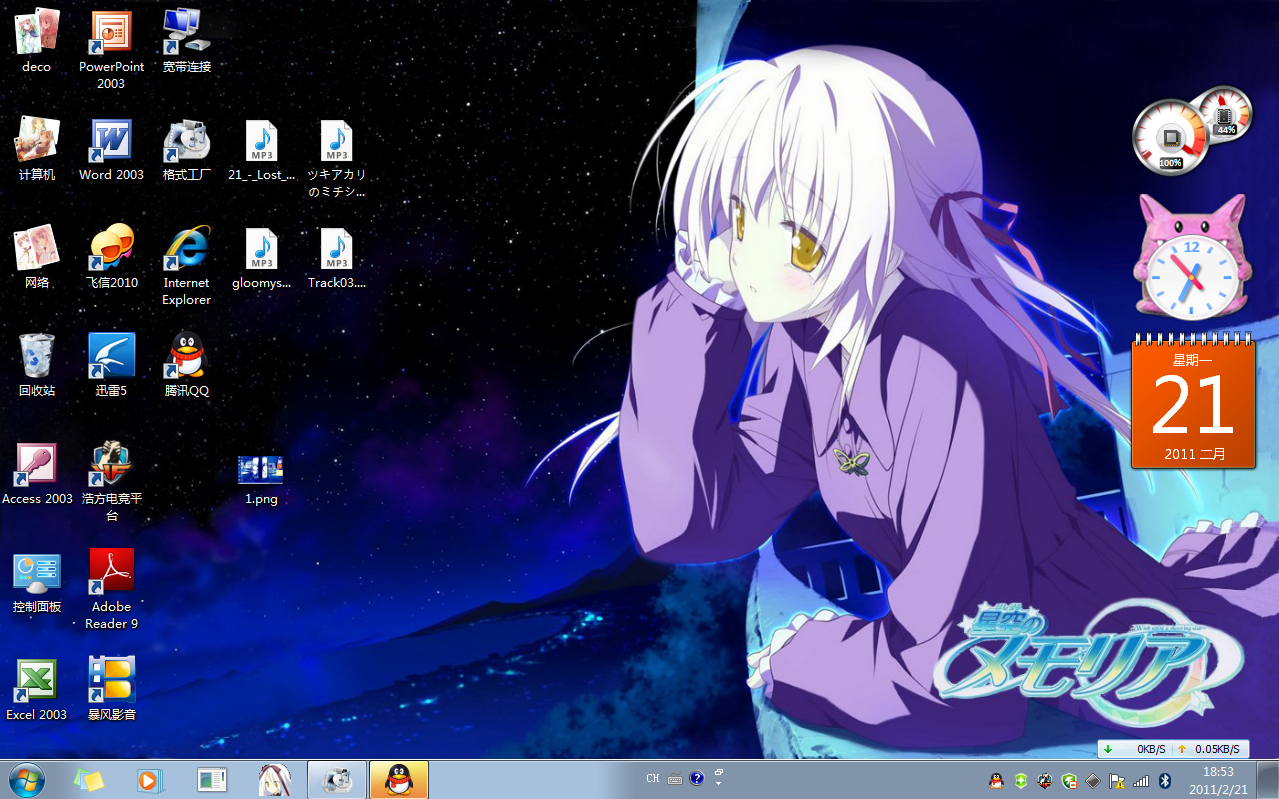Screen dimensions: 1279x799
Task: Open 浩方电竞平台 shortcut
Action: click(111, 481)
